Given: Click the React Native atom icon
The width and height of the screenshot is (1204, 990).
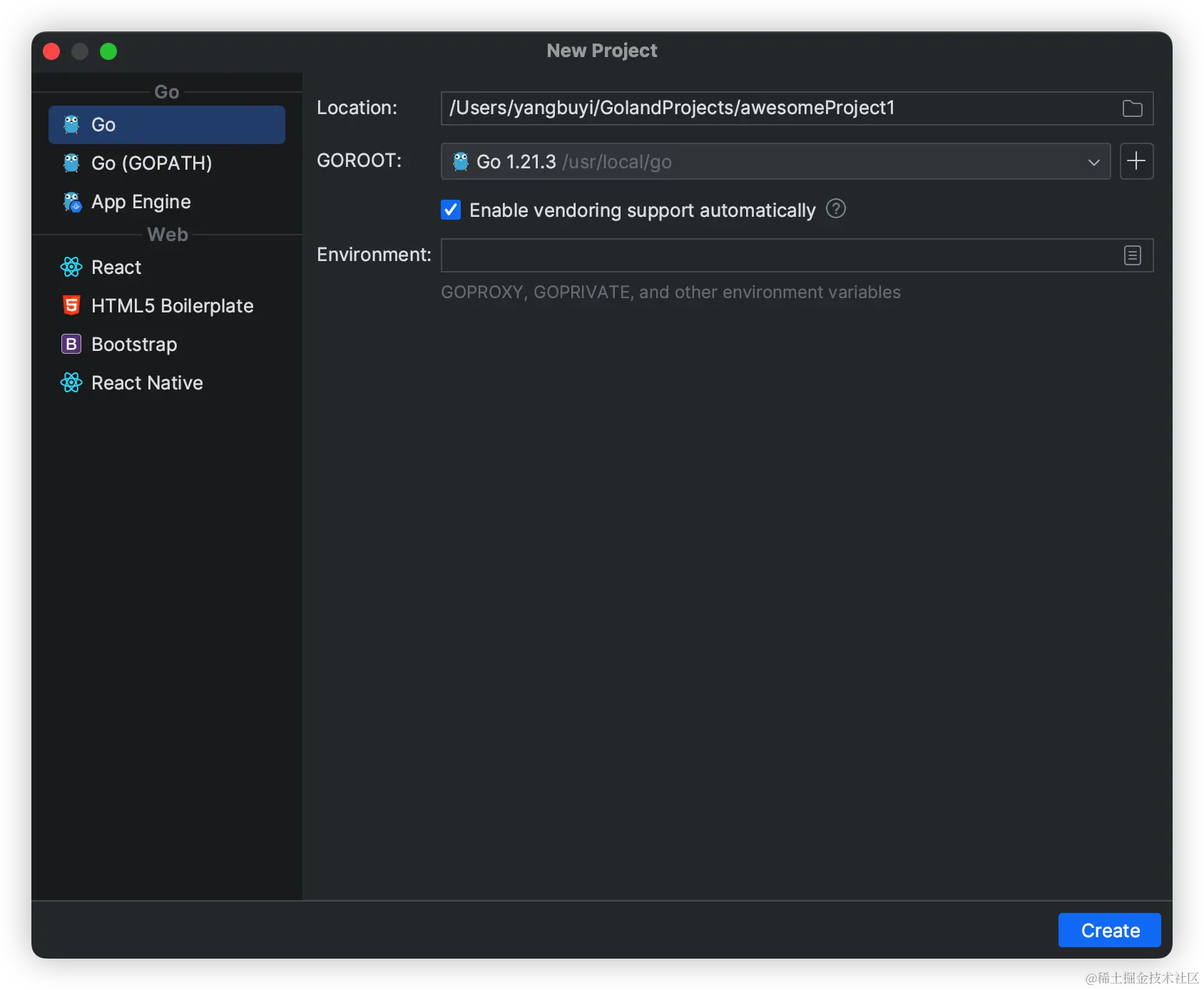Looking at the screenshot, I should click(71, 383).
